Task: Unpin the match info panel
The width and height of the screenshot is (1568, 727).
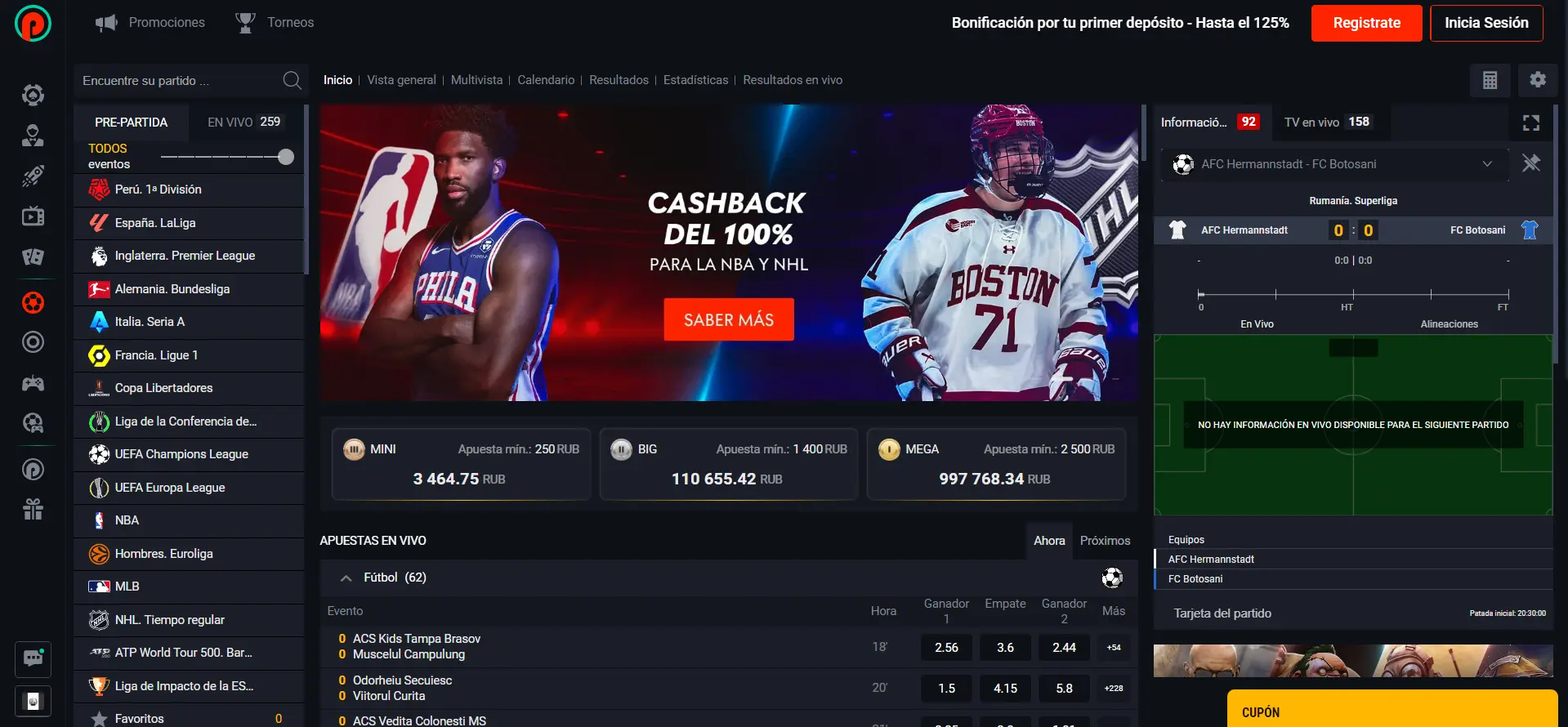Action: click(1531, 163)
